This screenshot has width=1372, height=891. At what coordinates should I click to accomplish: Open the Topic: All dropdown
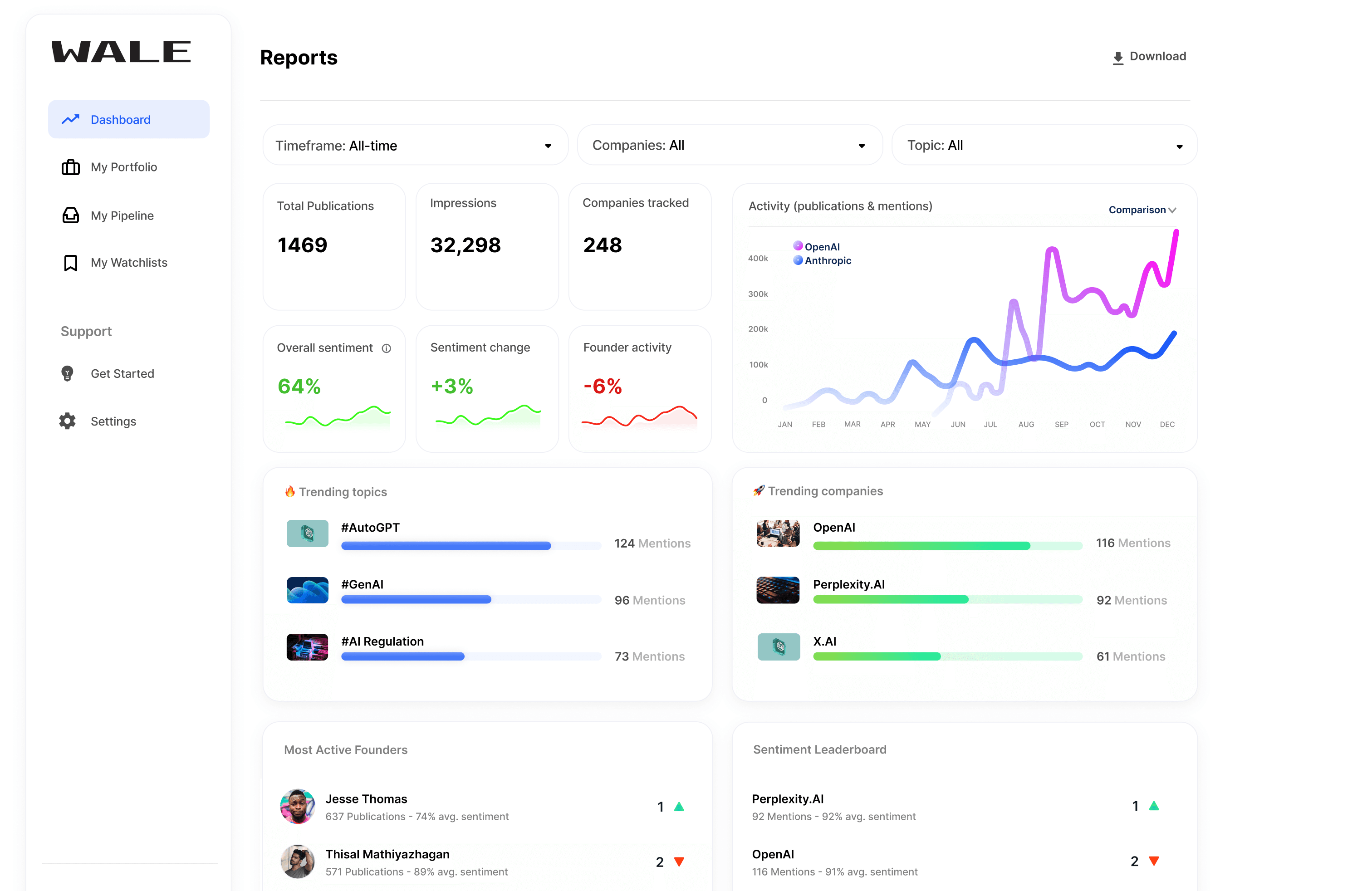(1044, 145)
